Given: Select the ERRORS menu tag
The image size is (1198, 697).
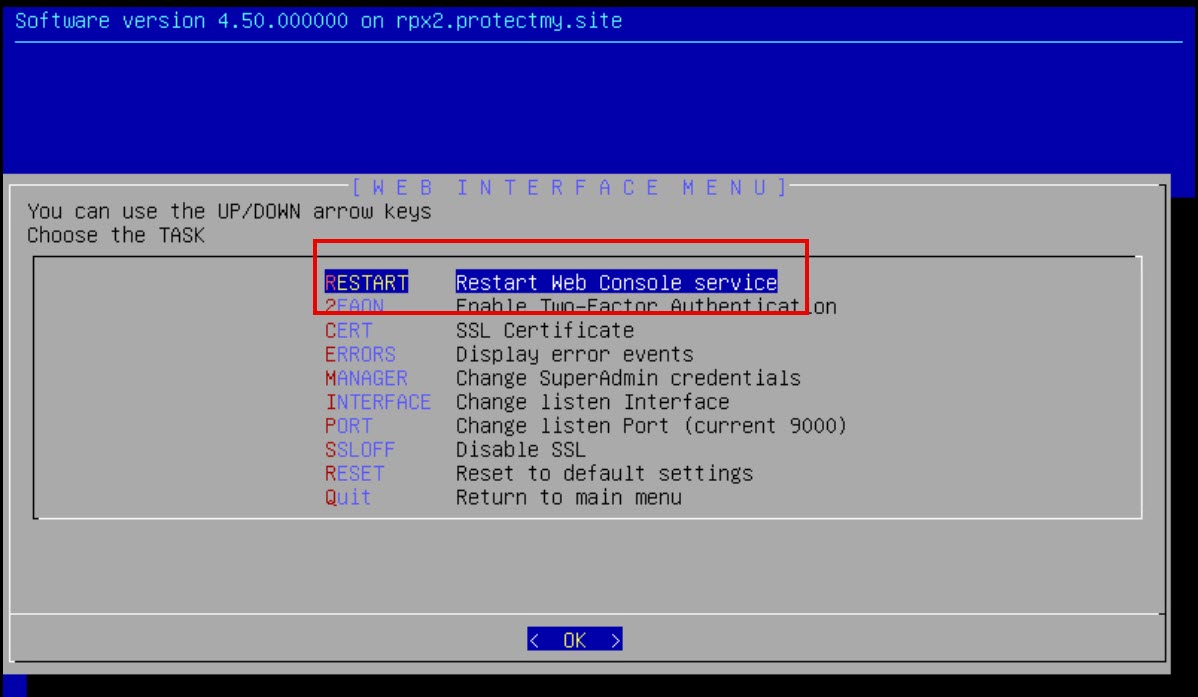Looking at the screenshot, I should [360, 355].
